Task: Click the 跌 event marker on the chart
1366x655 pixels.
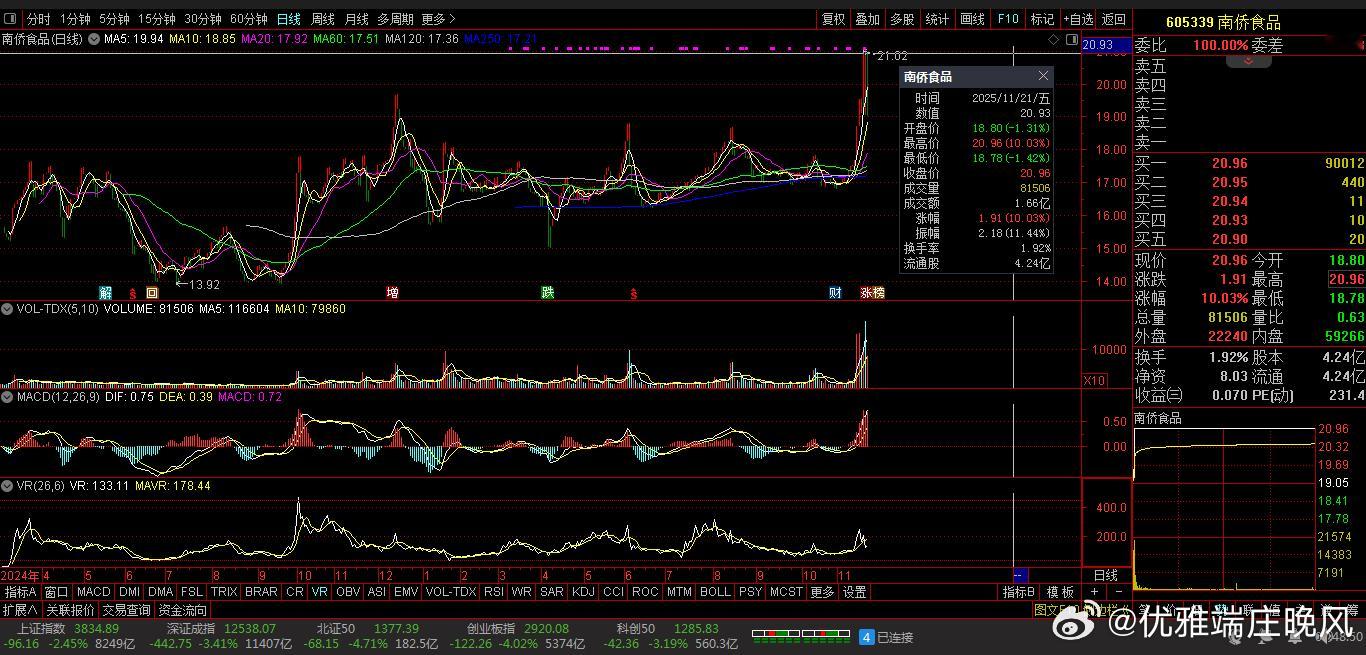Action: point(547,293)
